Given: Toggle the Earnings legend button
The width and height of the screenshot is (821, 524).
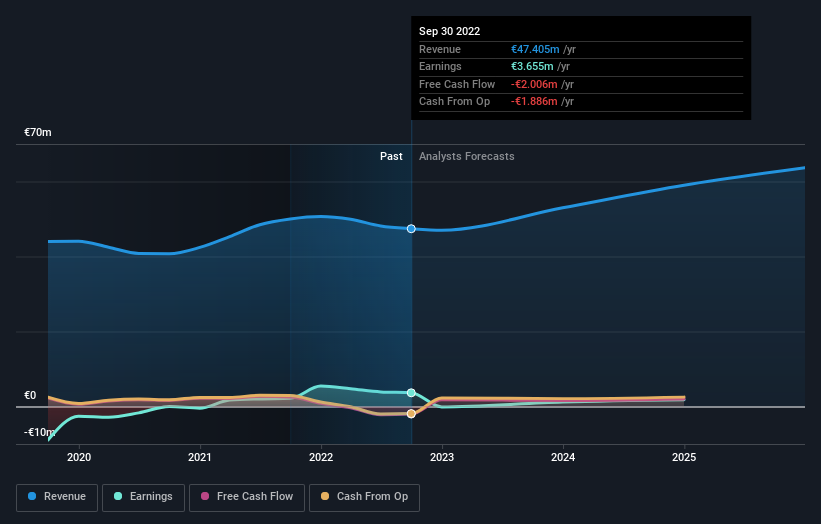Looking at the screenshot, I should 143,497.
